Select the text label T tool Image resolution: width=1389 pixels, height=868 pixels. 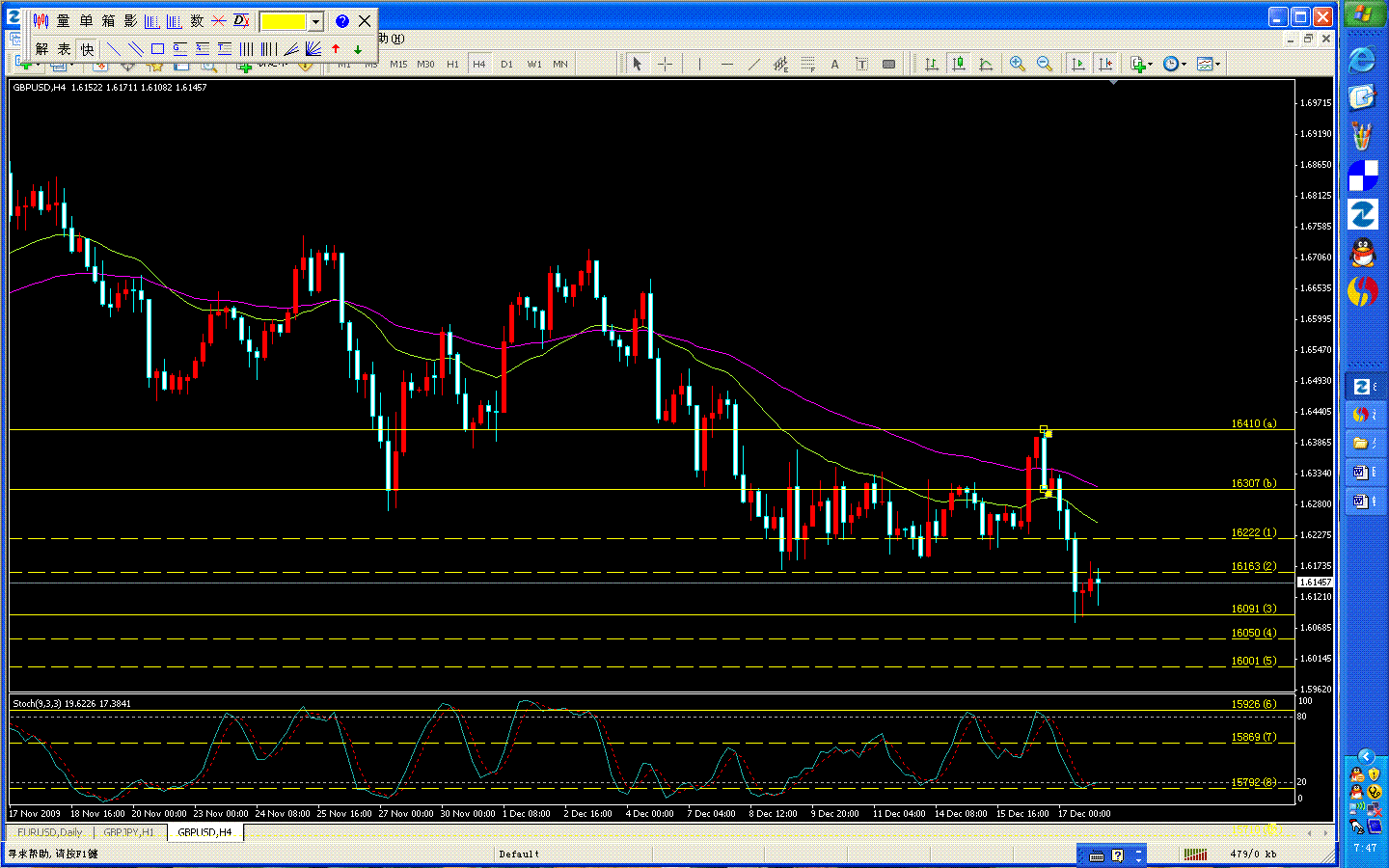tap(862, 64)
